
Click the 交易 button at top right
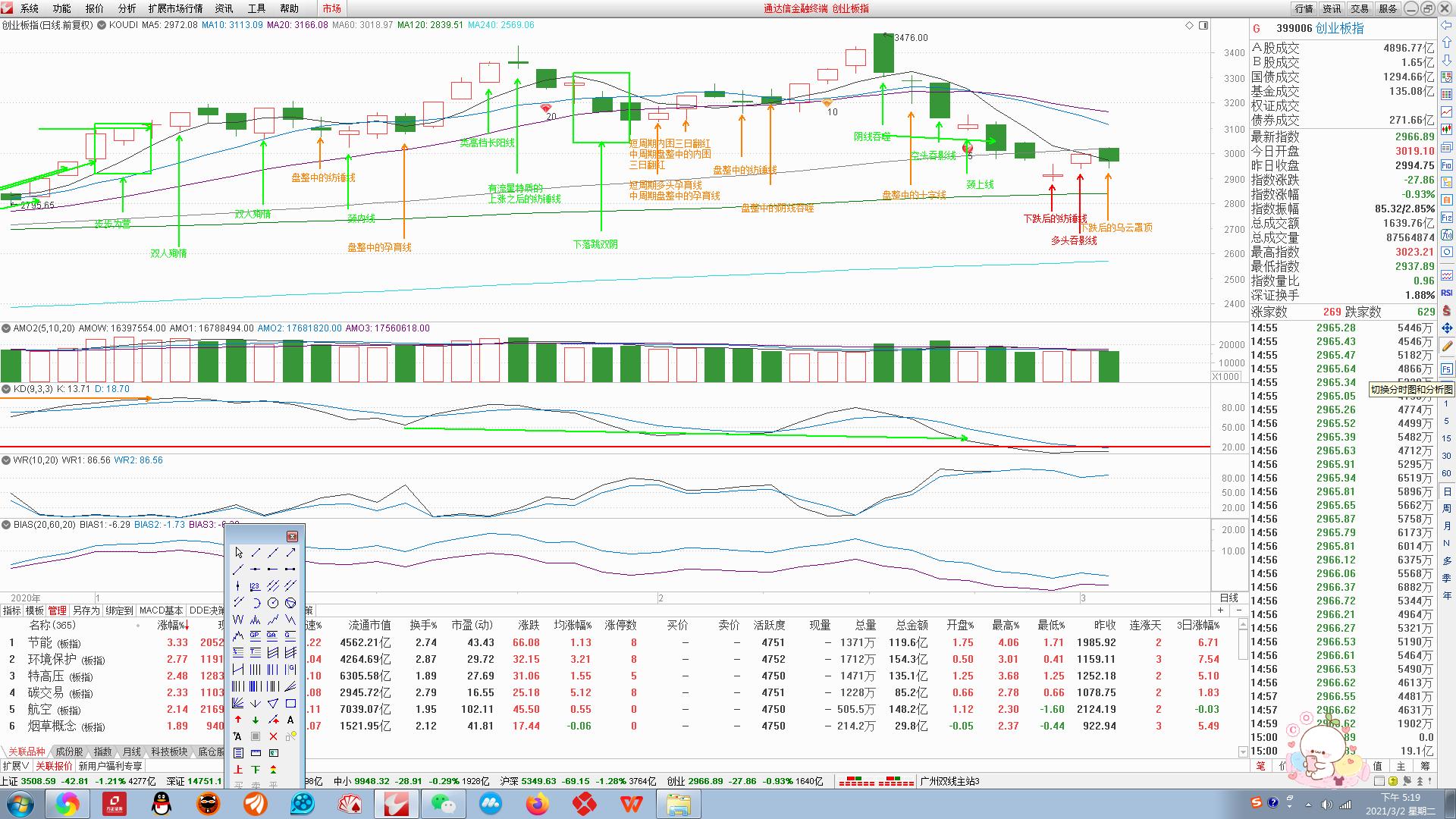[x=1359, y=8]
